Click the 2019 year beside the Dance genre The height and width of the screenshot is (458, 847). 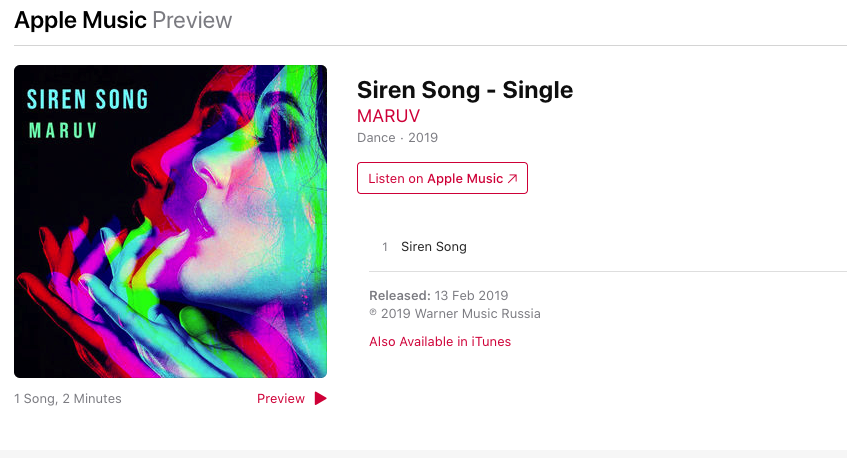coord(423,138)
